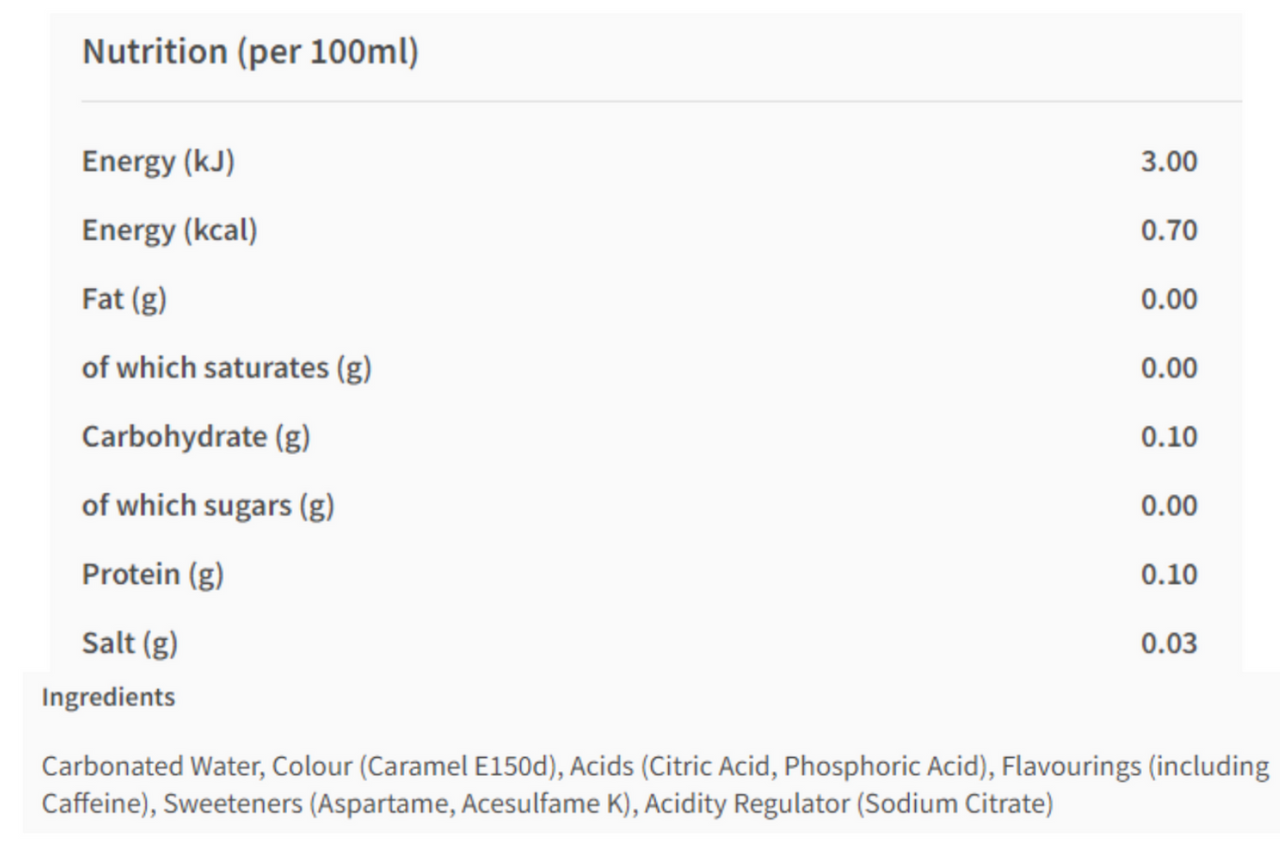1280x853 pixels.
Task: Click the 0.03 salt value
Action: (1169, 645)
